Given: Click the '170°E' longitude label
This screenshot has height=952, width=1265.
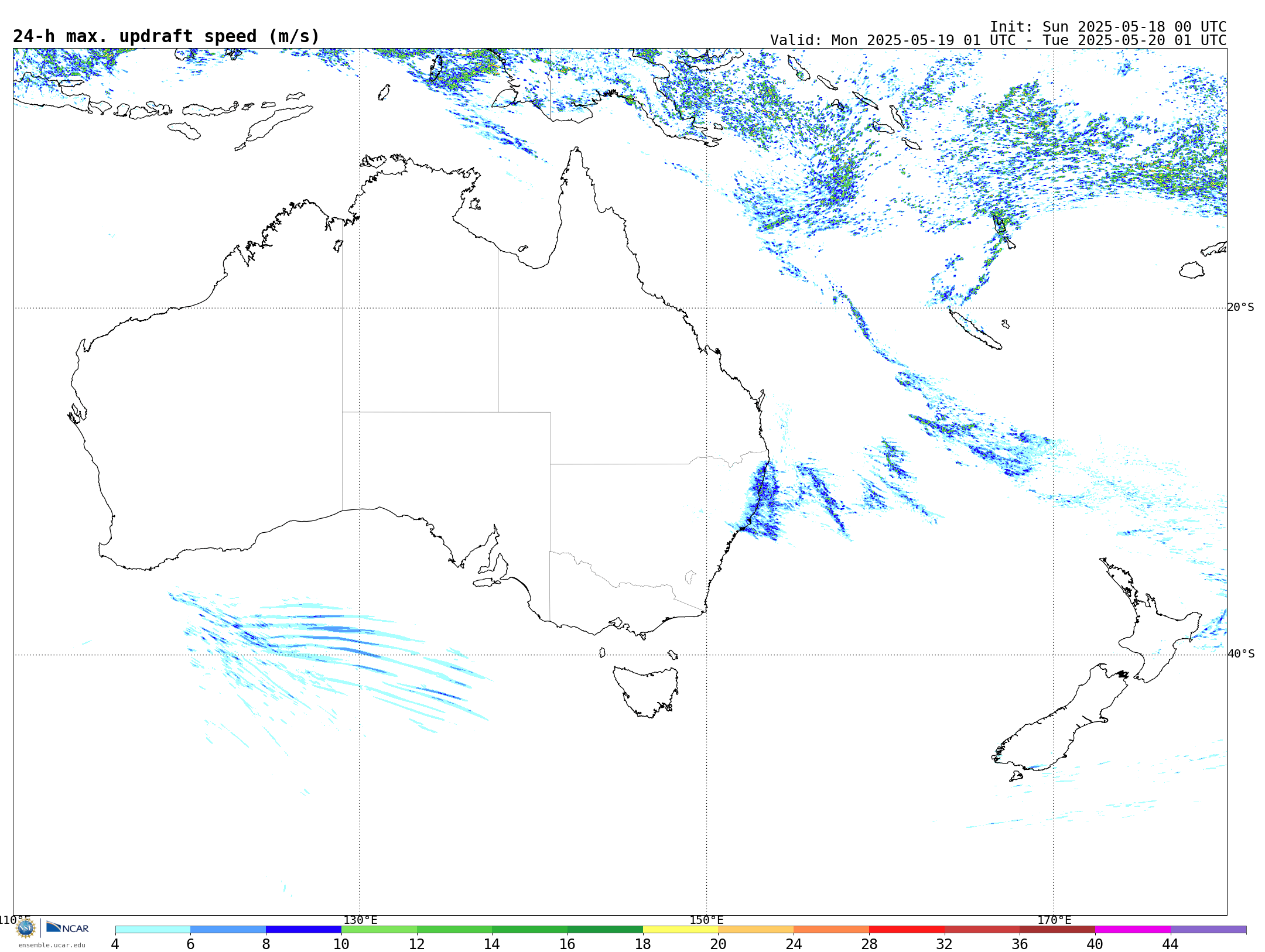Looking at the screenshot, I should coord(1054,920).
